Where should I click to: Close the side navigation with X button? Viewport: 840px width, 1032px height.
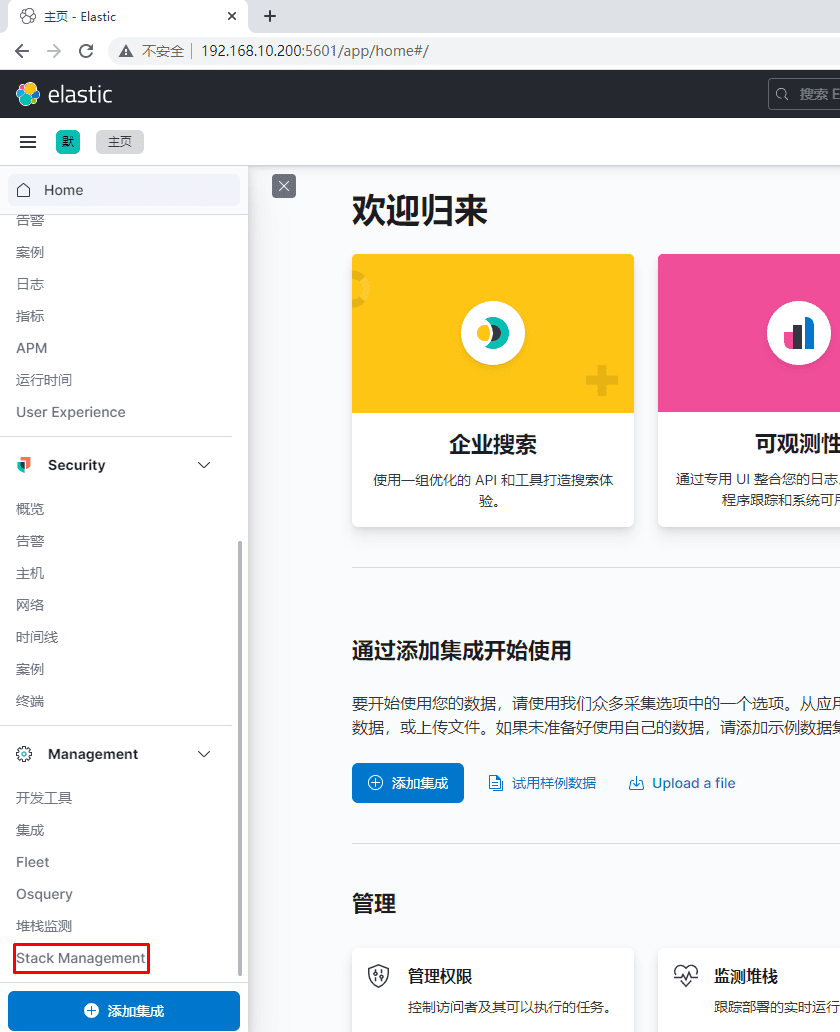coord(284,186)
